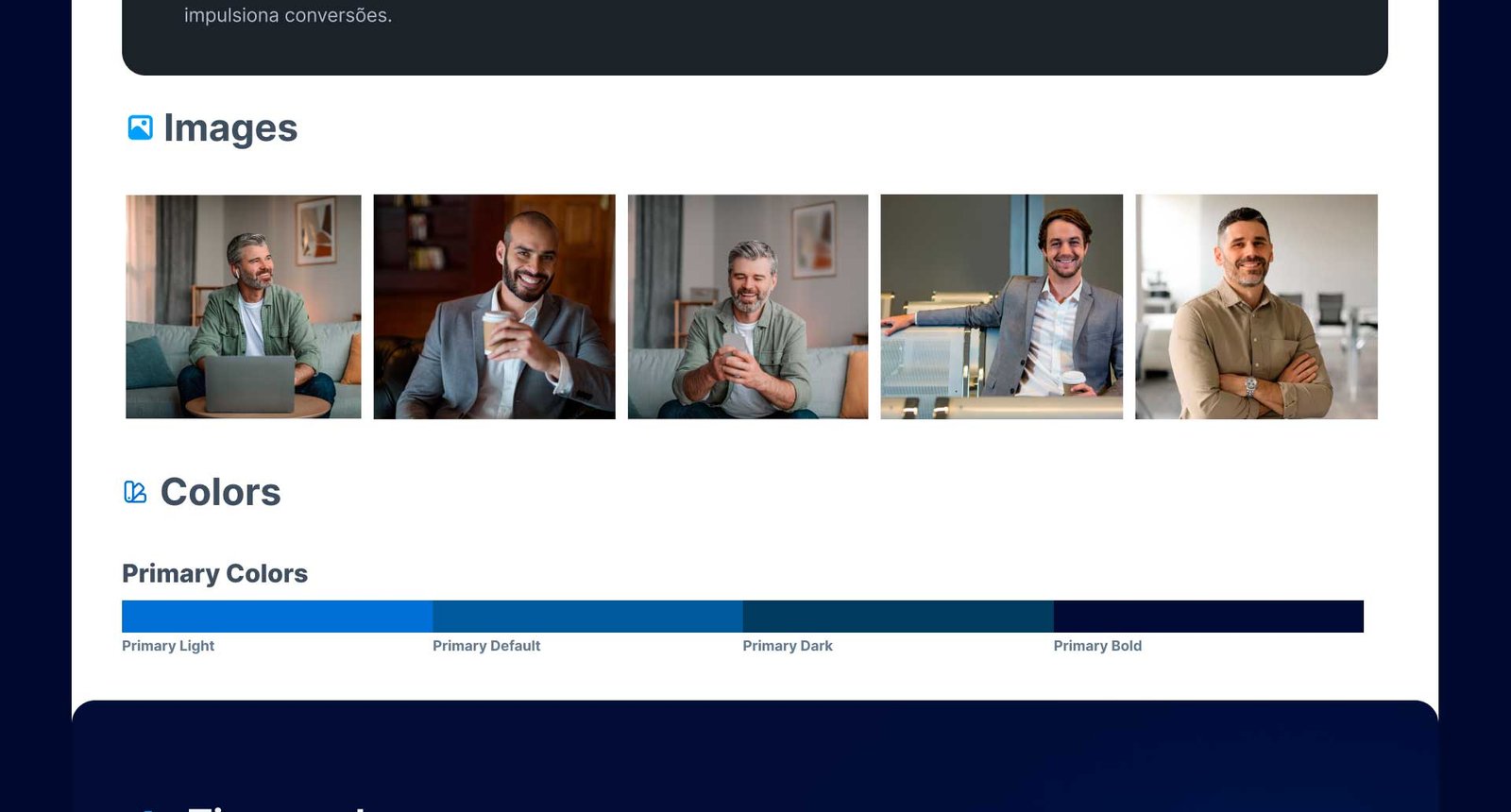Pick the Primary Default color swatch

(x=587, y=617)
